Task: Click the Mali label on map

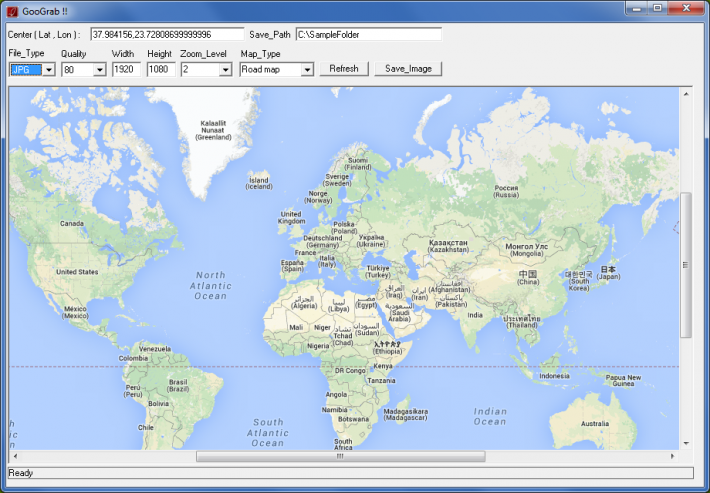Action: point(296,327)
